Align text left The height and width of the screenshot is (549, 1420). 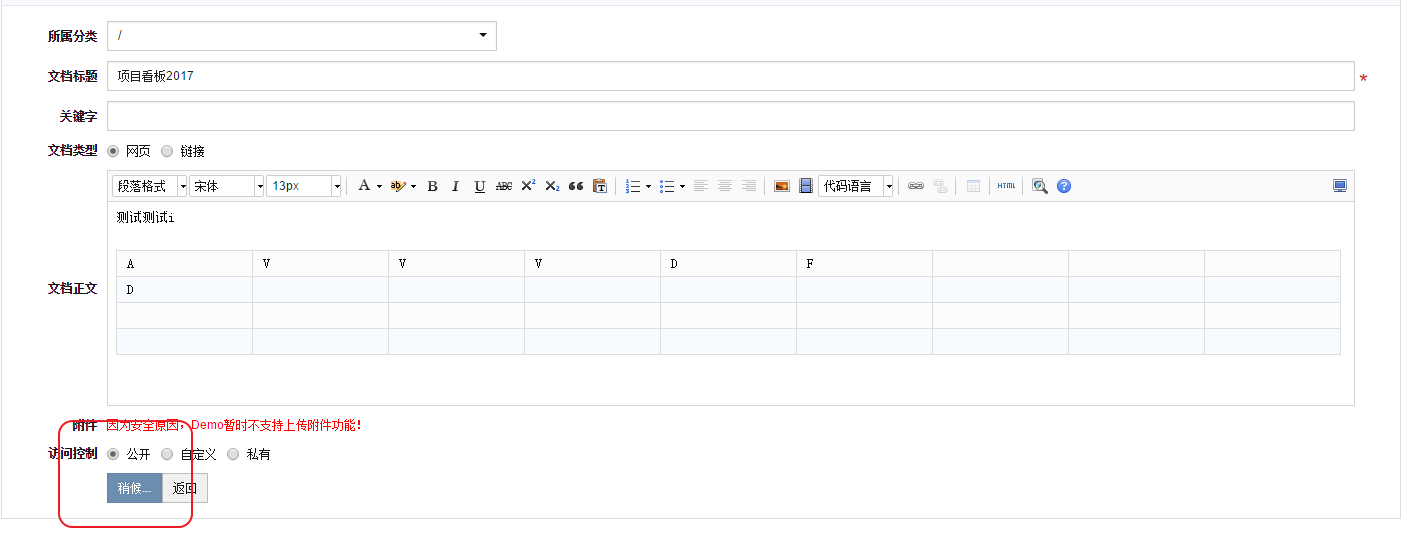(701, 186)
